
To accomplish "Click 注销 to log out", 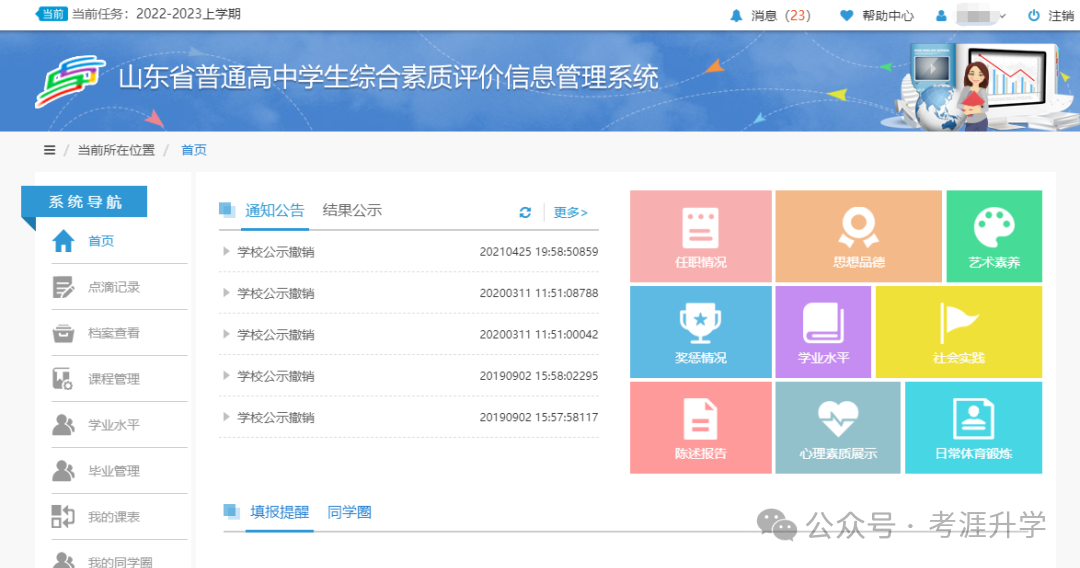I will 1061,15.
